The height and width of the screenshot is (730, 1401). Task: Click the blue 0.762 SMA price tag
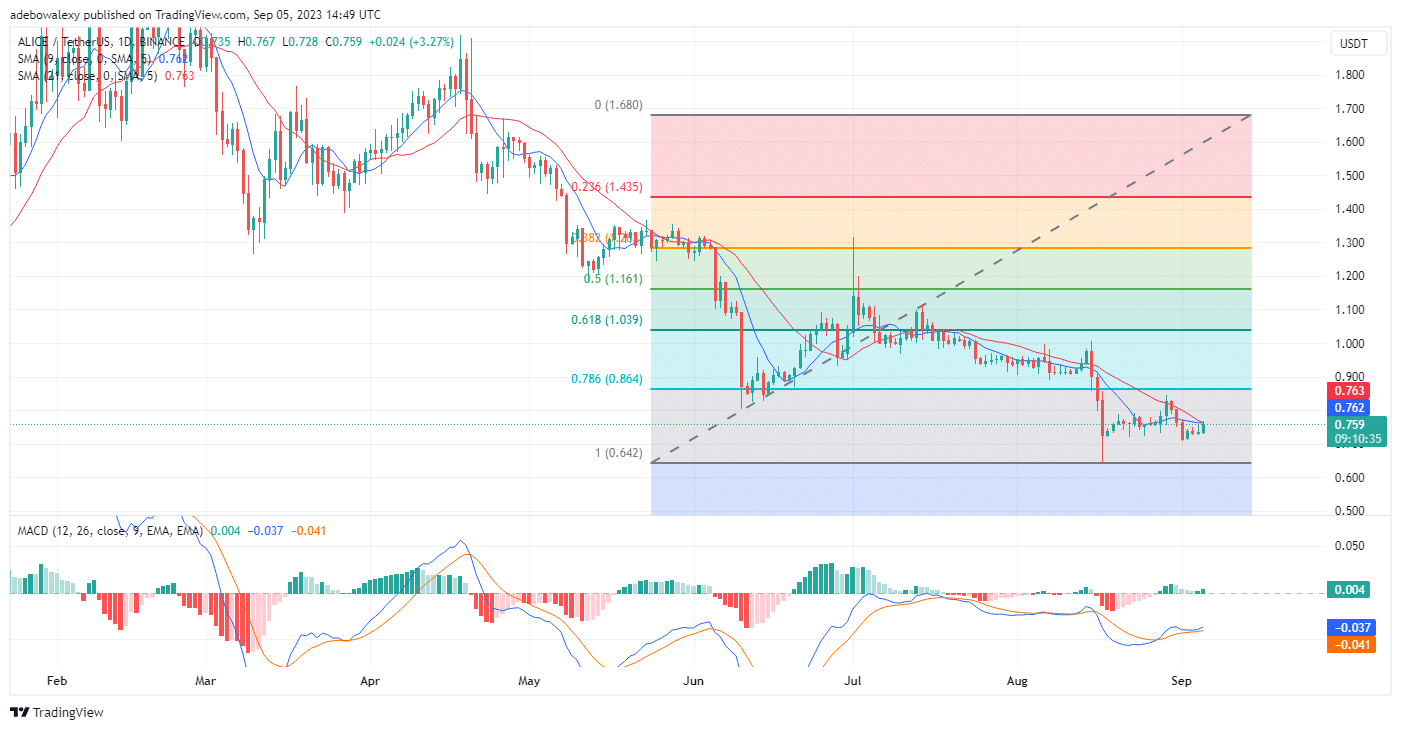[x=1350, y=408]
